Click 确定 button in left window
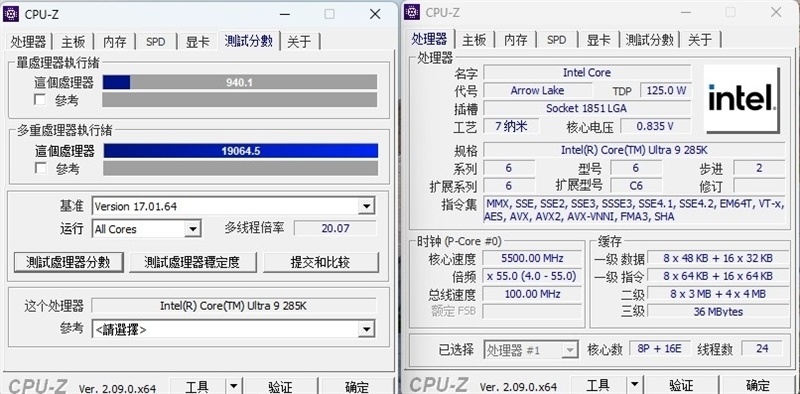The height and width of the screenshot is (394, 800). click(x=358, y=386)
